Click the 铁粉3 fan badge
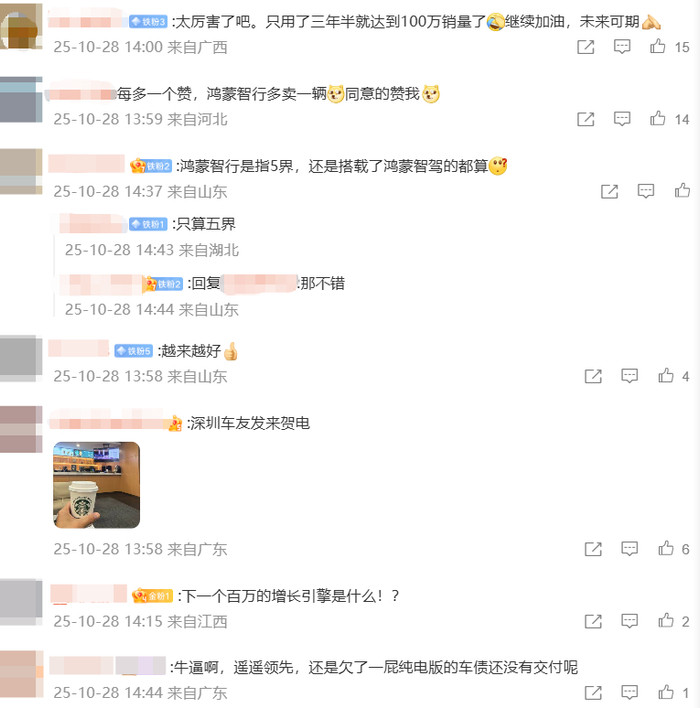The height and width of the screenshot is (708, 700). click(x=148, y=21)
